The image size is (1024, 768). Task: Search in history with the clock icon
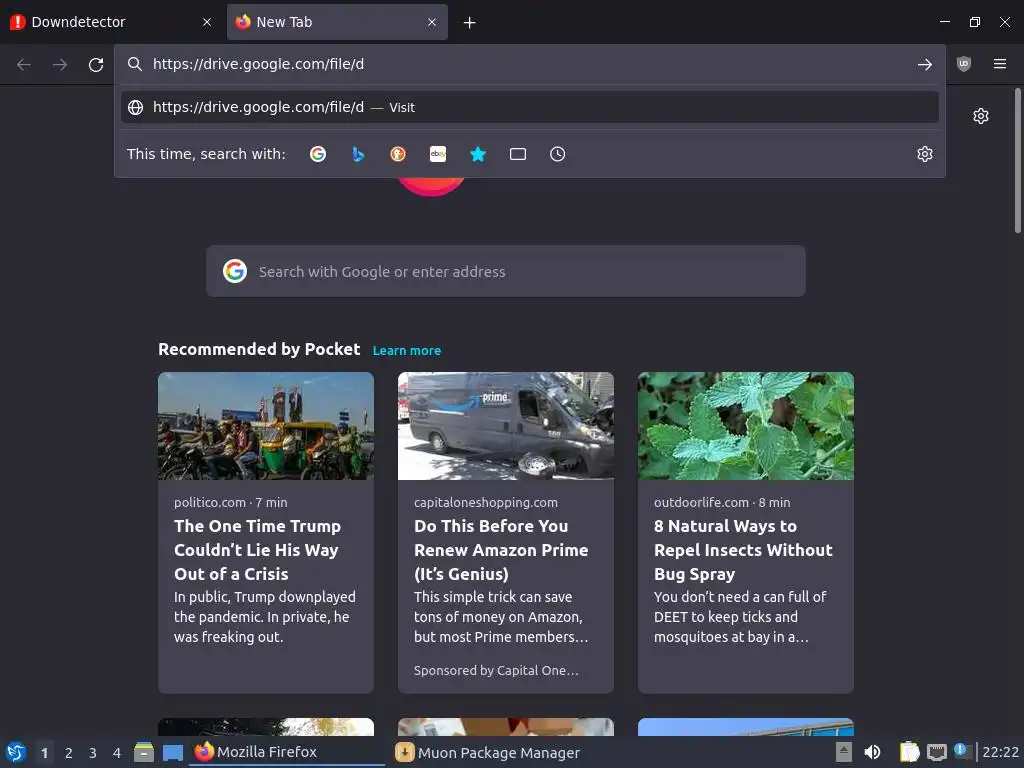click(x=557, y=154)
